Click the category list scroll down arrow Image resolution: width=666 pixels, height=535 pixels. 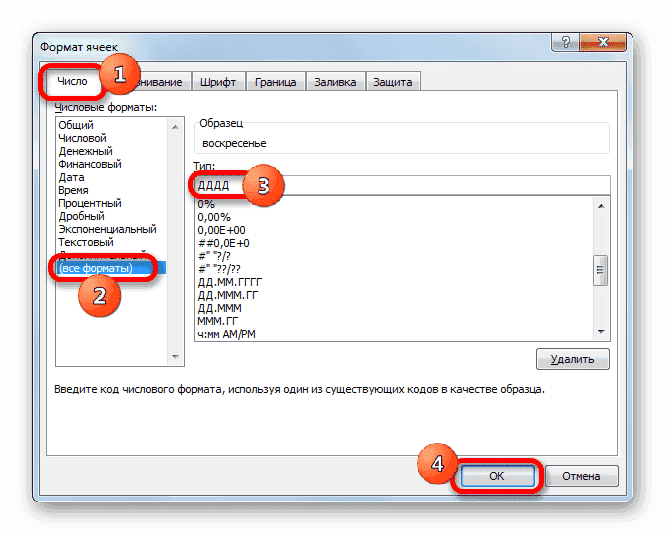175,357
